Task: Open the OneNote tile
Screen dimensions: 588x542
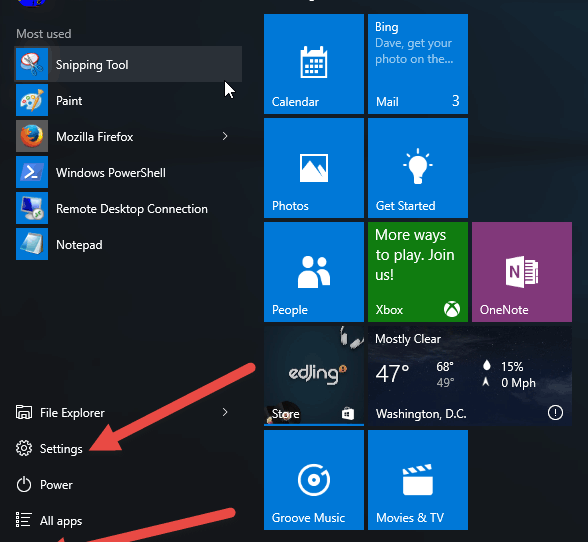Action: coord(522,272)
